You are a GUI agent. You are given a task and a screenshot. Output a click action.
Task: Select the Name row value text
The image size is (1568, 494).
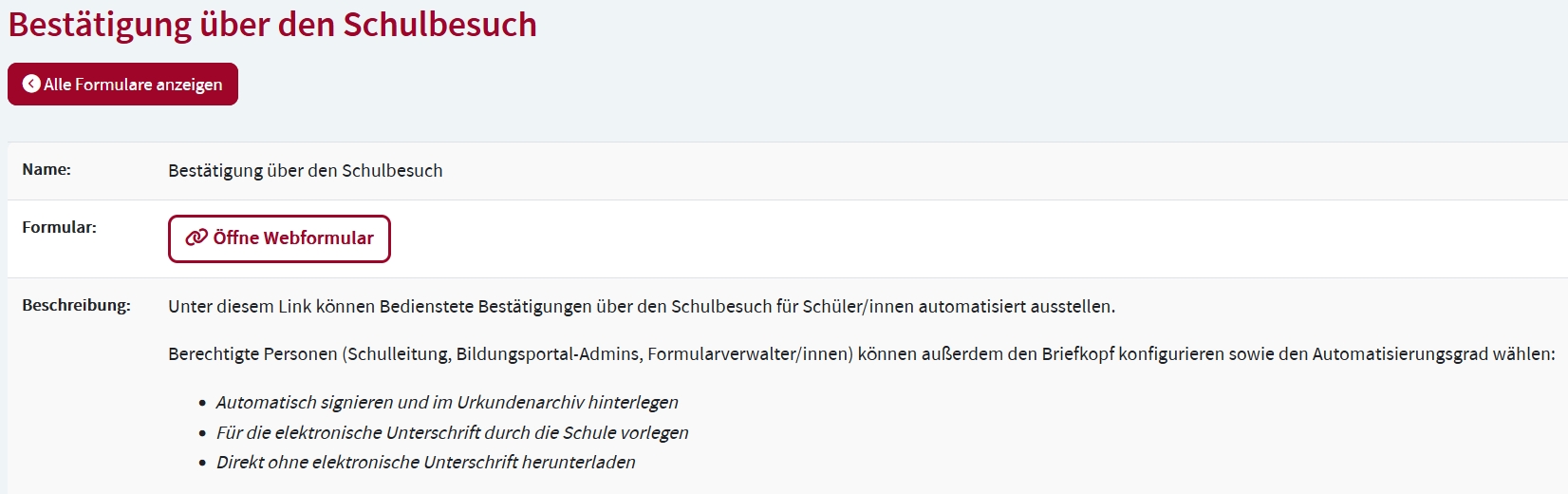pyautogui.click(x=305, y=171)
